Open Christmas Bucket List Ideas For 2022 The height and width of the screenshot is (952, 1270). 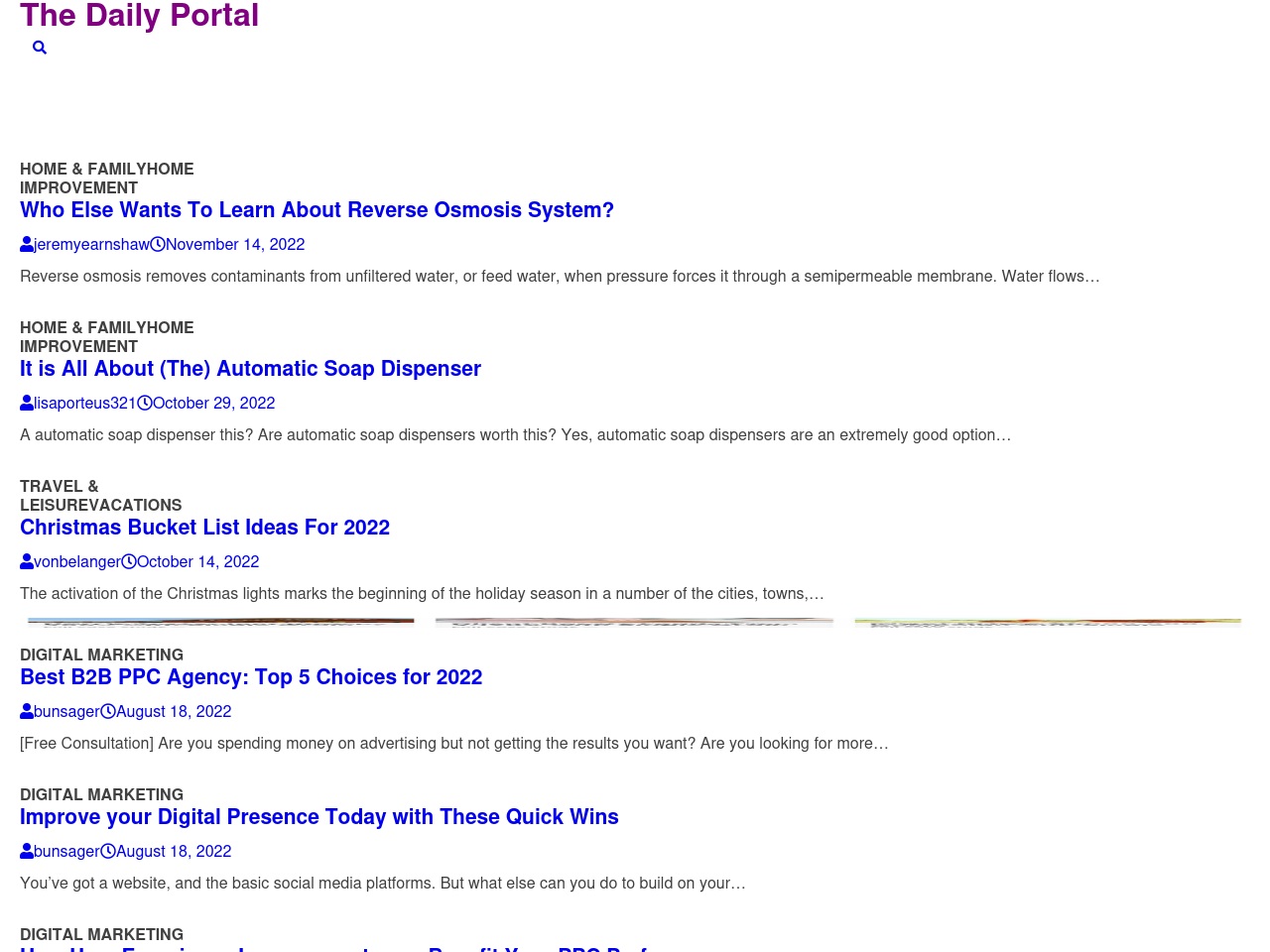pos(204,528)
